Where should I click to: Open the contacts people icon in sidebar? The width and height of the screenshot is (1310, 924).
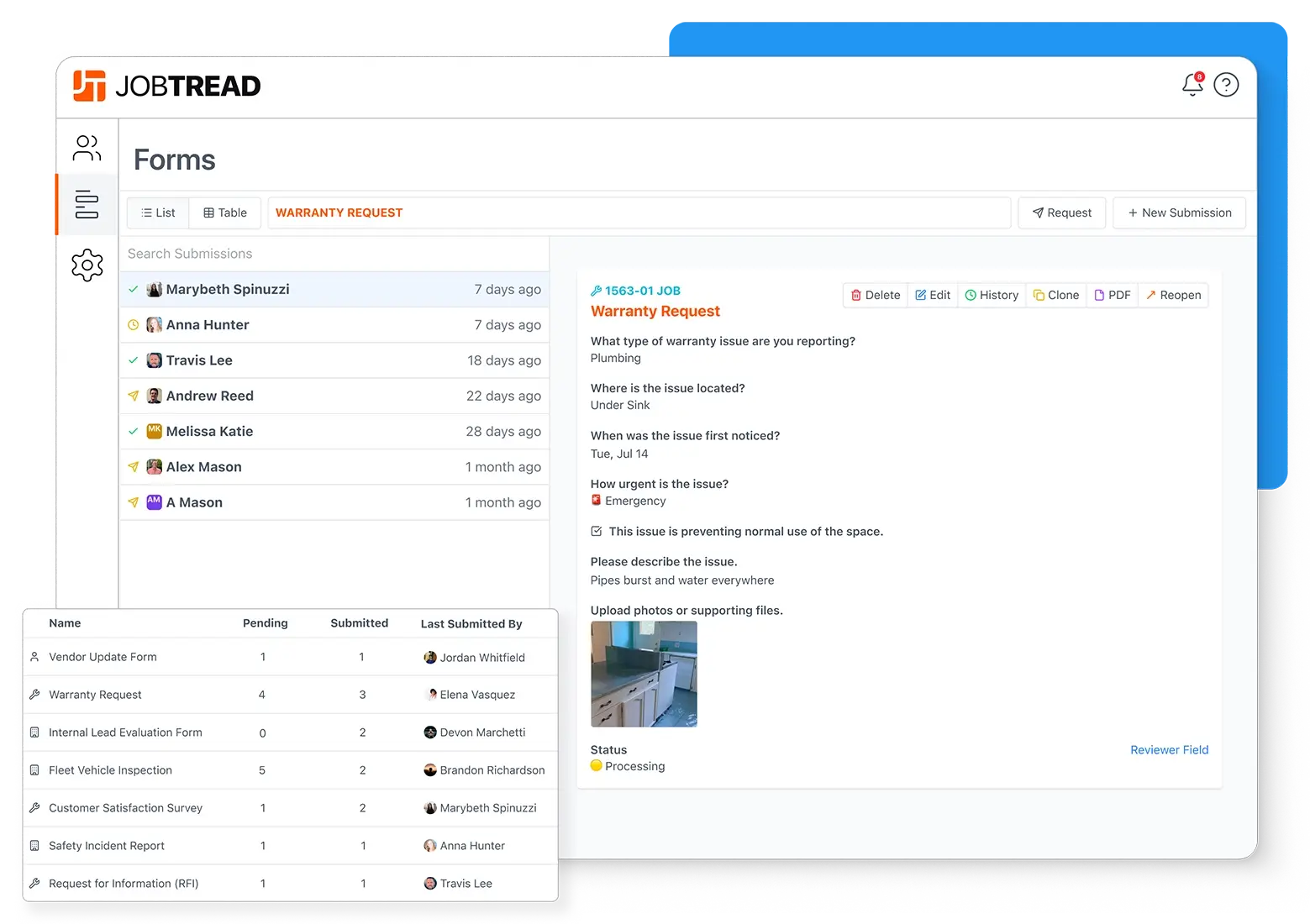tap(87, 148)
